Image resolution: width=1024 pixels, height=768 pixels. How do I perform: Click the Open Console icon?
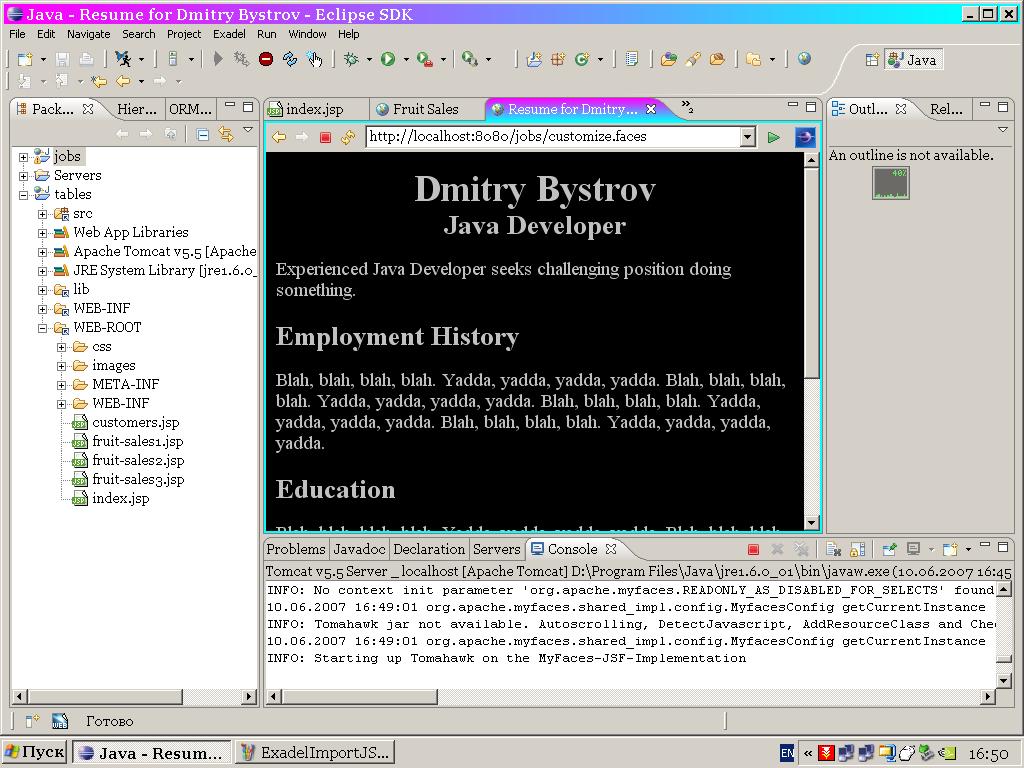[950, 549]
